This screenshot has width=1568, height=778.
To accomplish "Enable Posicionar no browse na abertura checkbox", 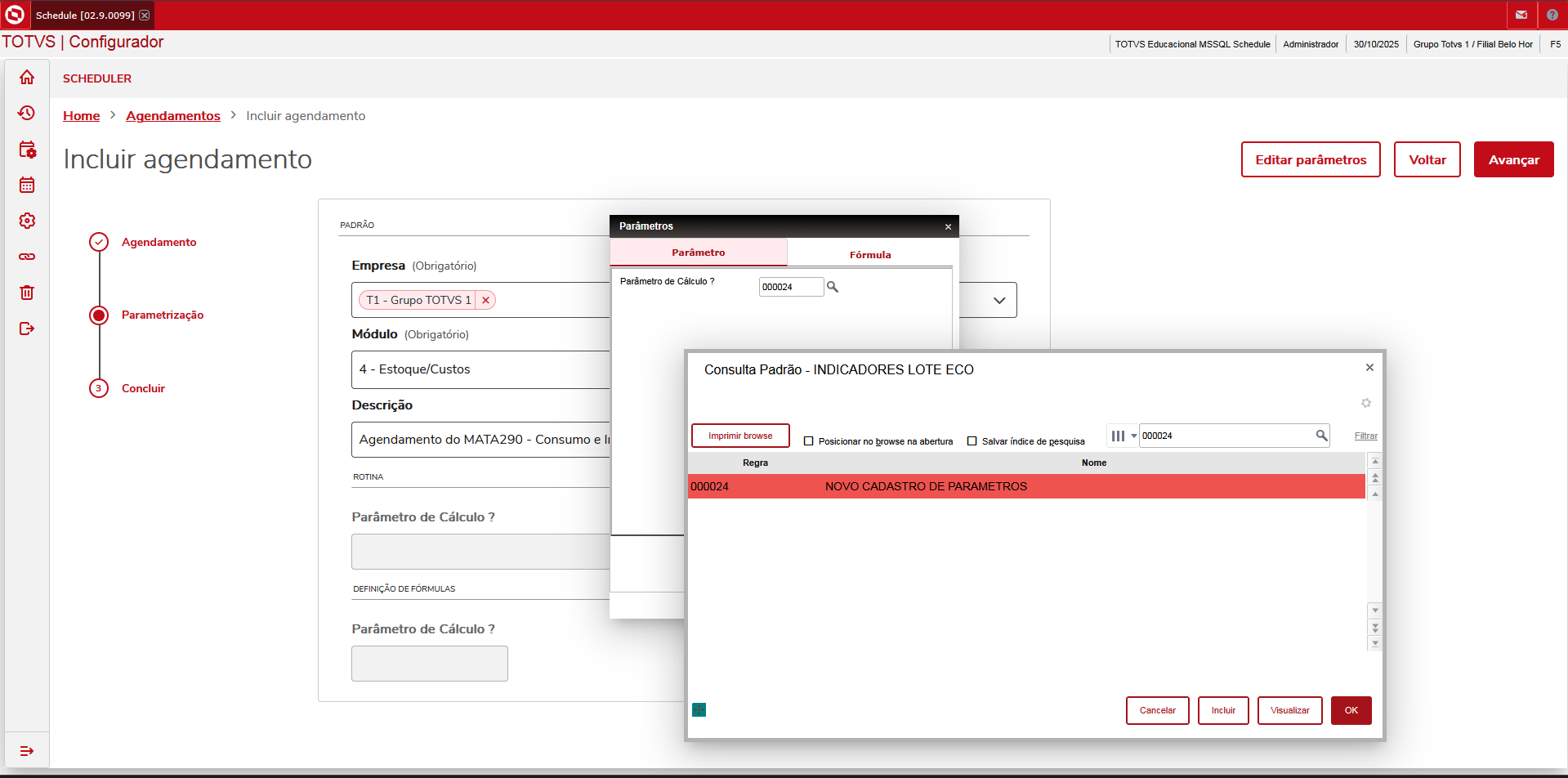I will click(x=809, y=441).
